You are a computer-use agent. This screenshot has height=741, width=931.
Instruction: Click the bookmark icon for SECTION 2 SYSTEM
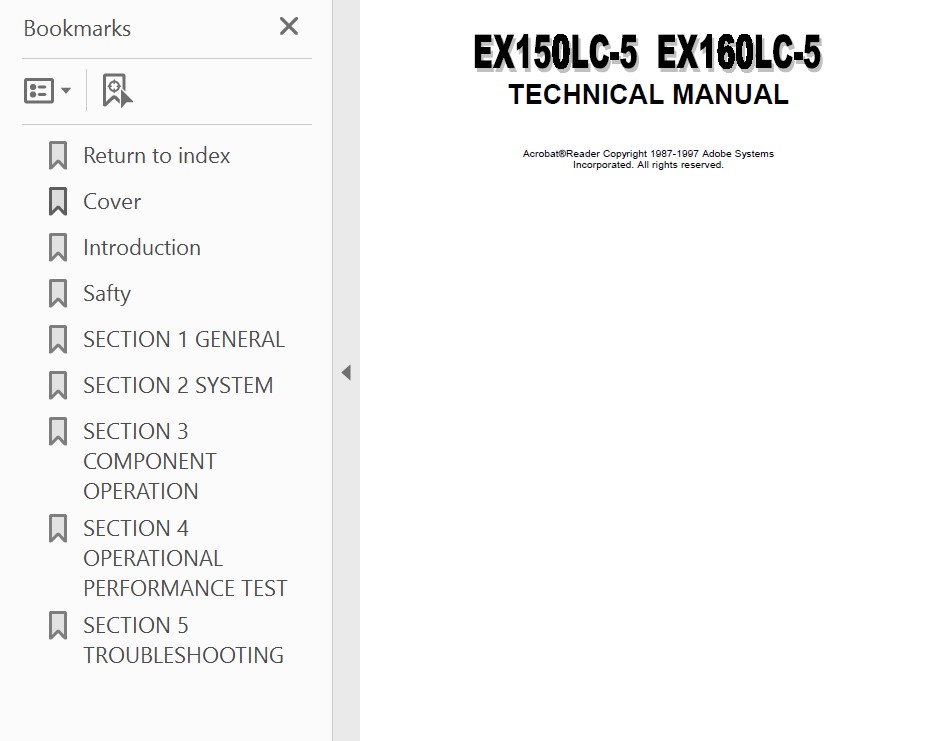click(58, 386)
